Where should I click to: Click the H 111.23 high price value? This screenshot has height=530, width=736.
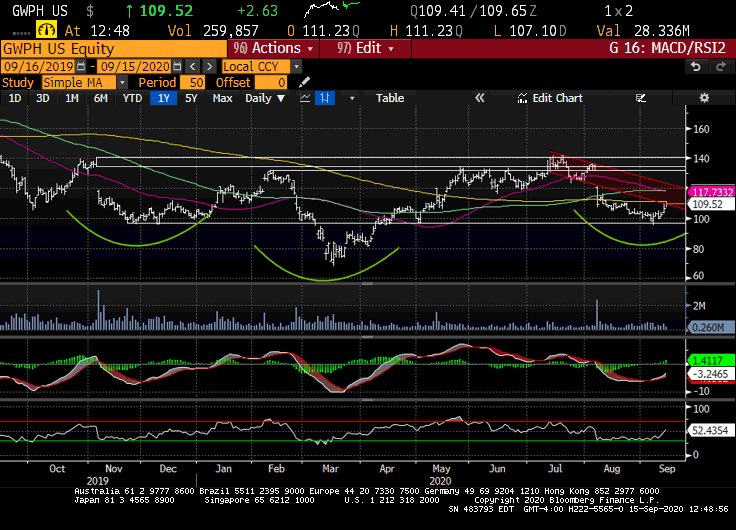pos(426,31)
